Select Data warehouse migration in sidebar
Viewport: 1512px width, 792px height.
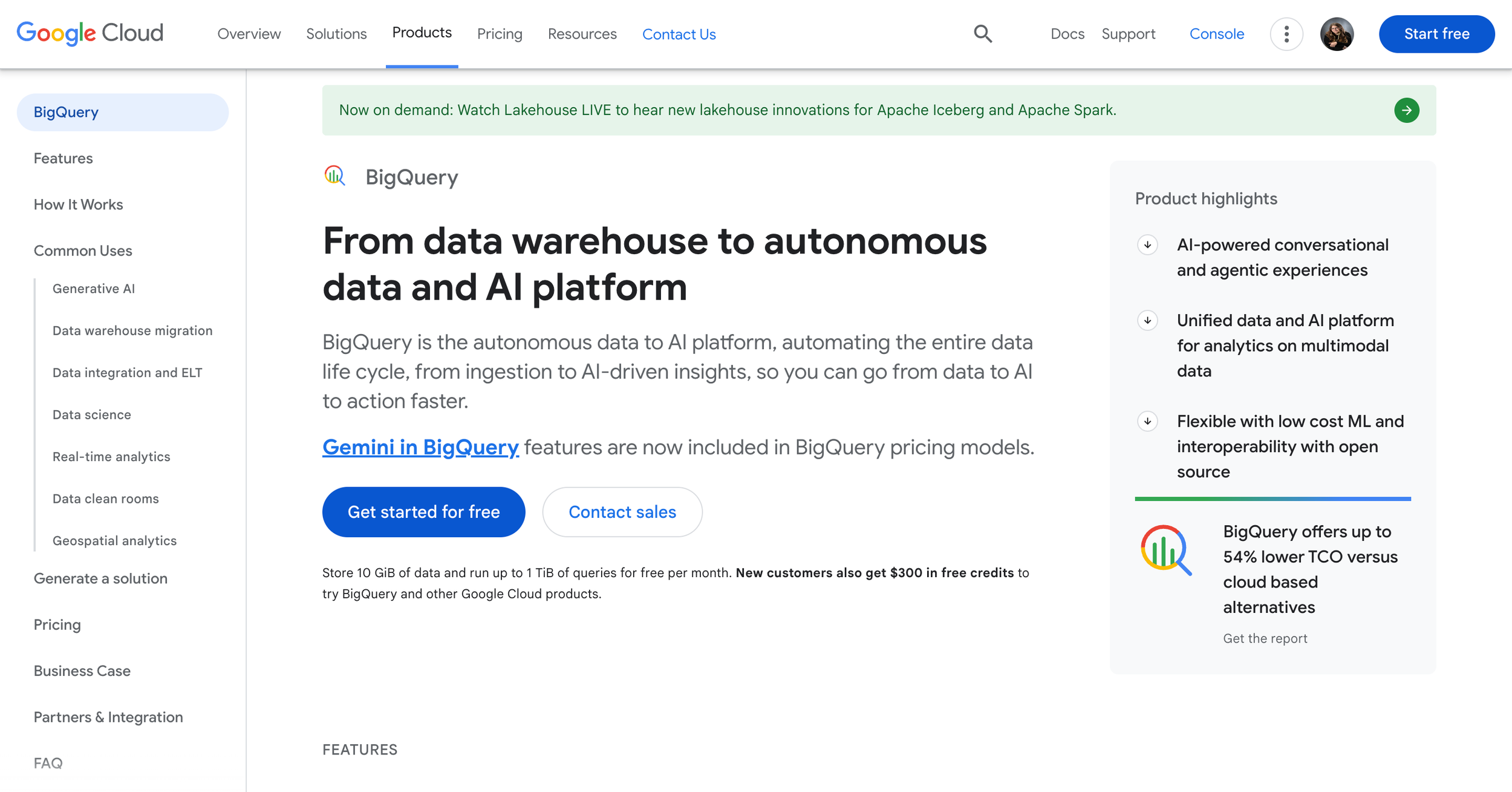click(x=132, y=330)
